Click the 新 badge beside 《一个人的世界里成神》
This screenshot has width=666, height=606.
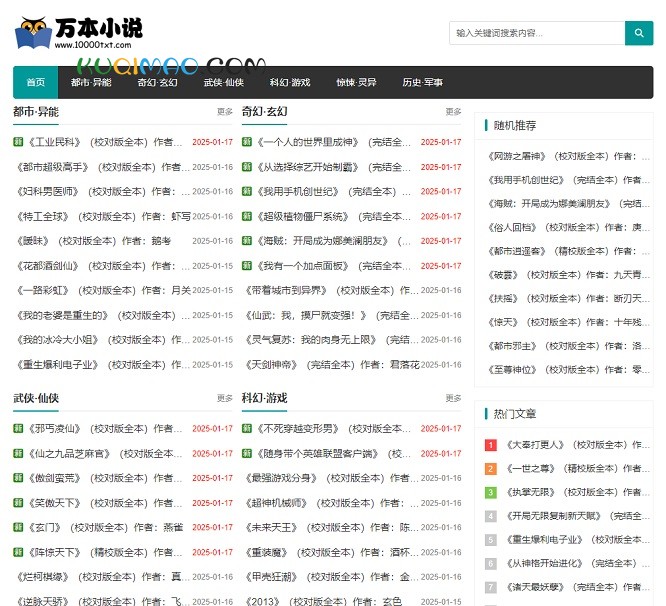click(247, 142)
